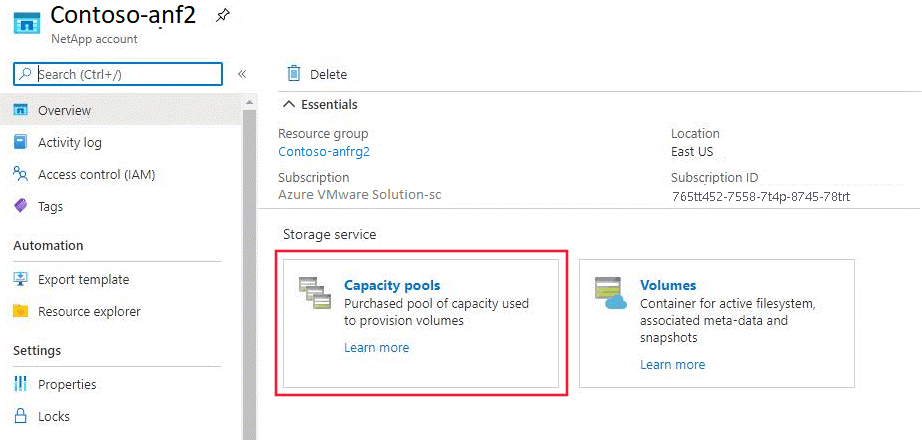Click the Volumes tile icon
Screen dimensions: 922x440
tap(609, 293)
